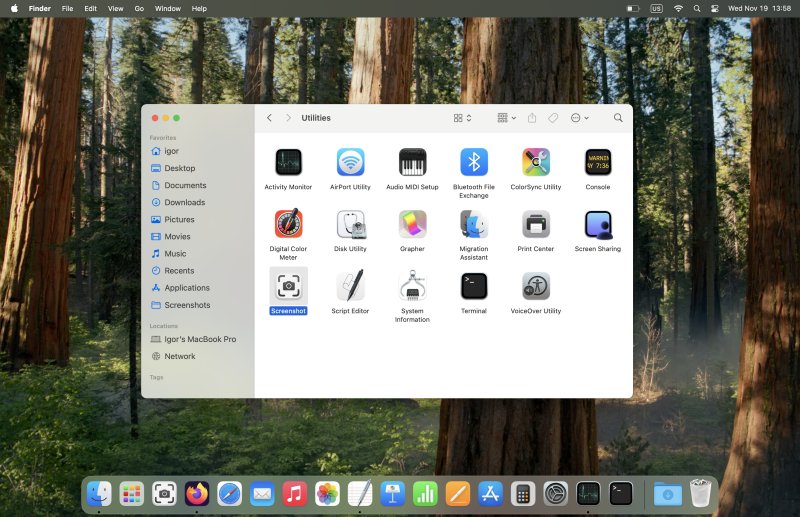Open the Safari icon in the Dock
Image resolution: width=800 pixels, height=517 pixels.
[x=229, y=493]
